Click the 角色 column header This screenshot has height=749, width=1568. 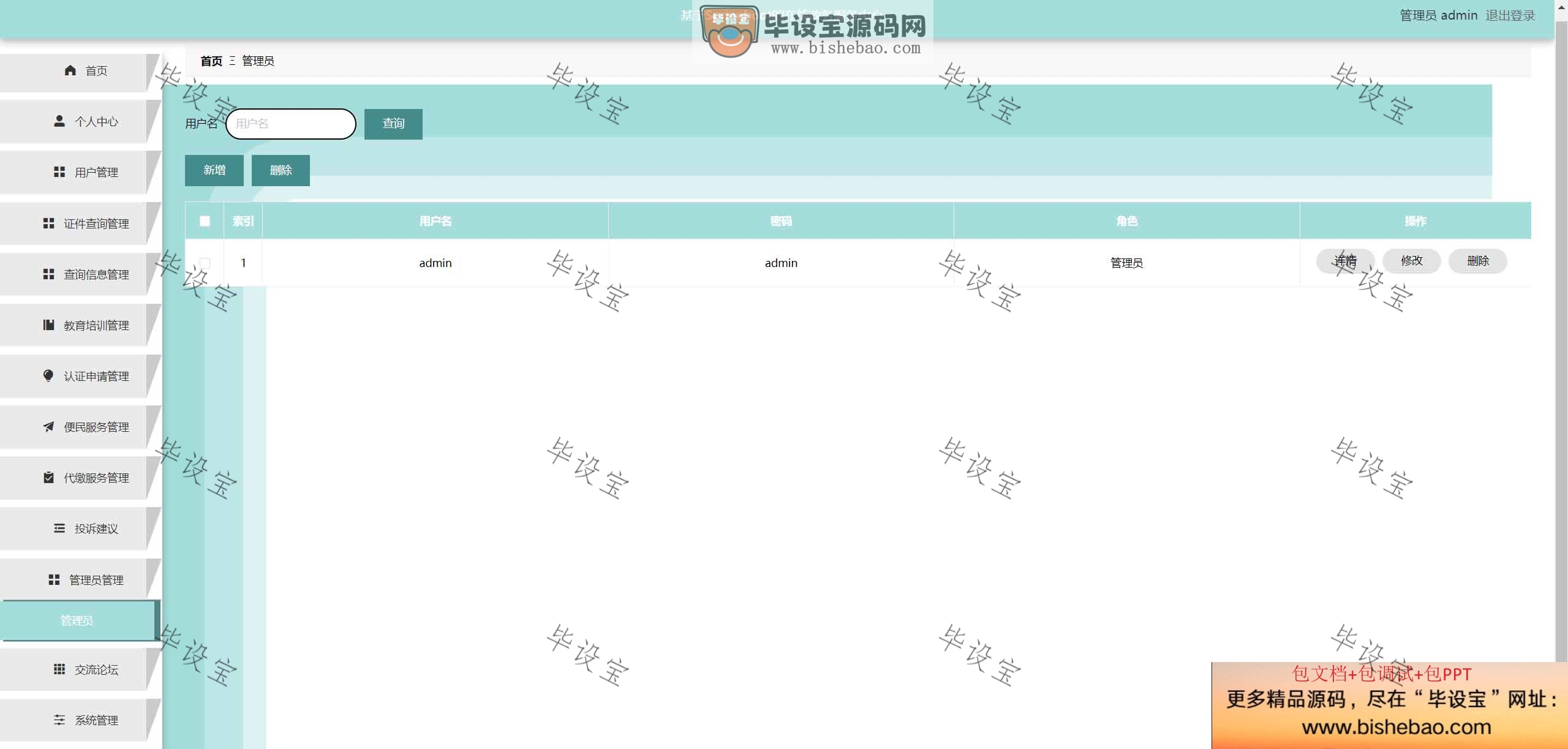tap(1127, 221)
